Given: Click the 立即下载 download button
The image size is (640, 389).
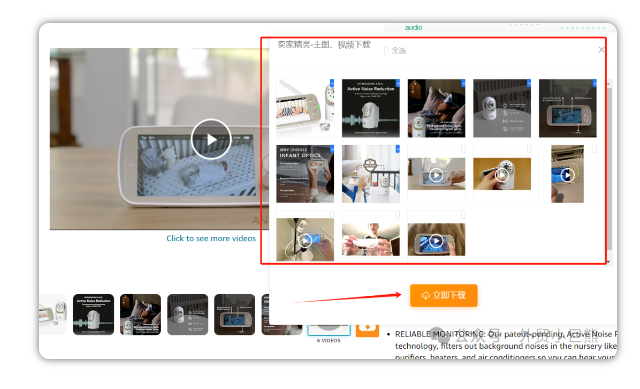Looking at the screenshot, I should [444, 295].
